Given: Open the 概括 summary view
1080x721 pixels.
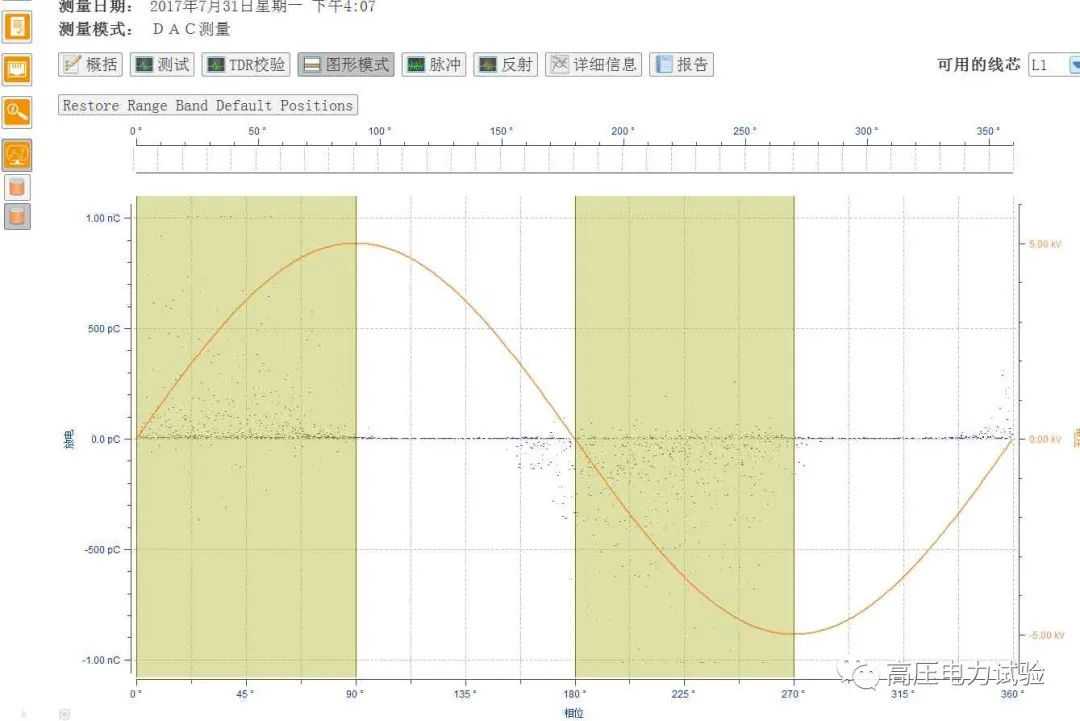Looking at the screenshot, I should [x=90, y=65].
